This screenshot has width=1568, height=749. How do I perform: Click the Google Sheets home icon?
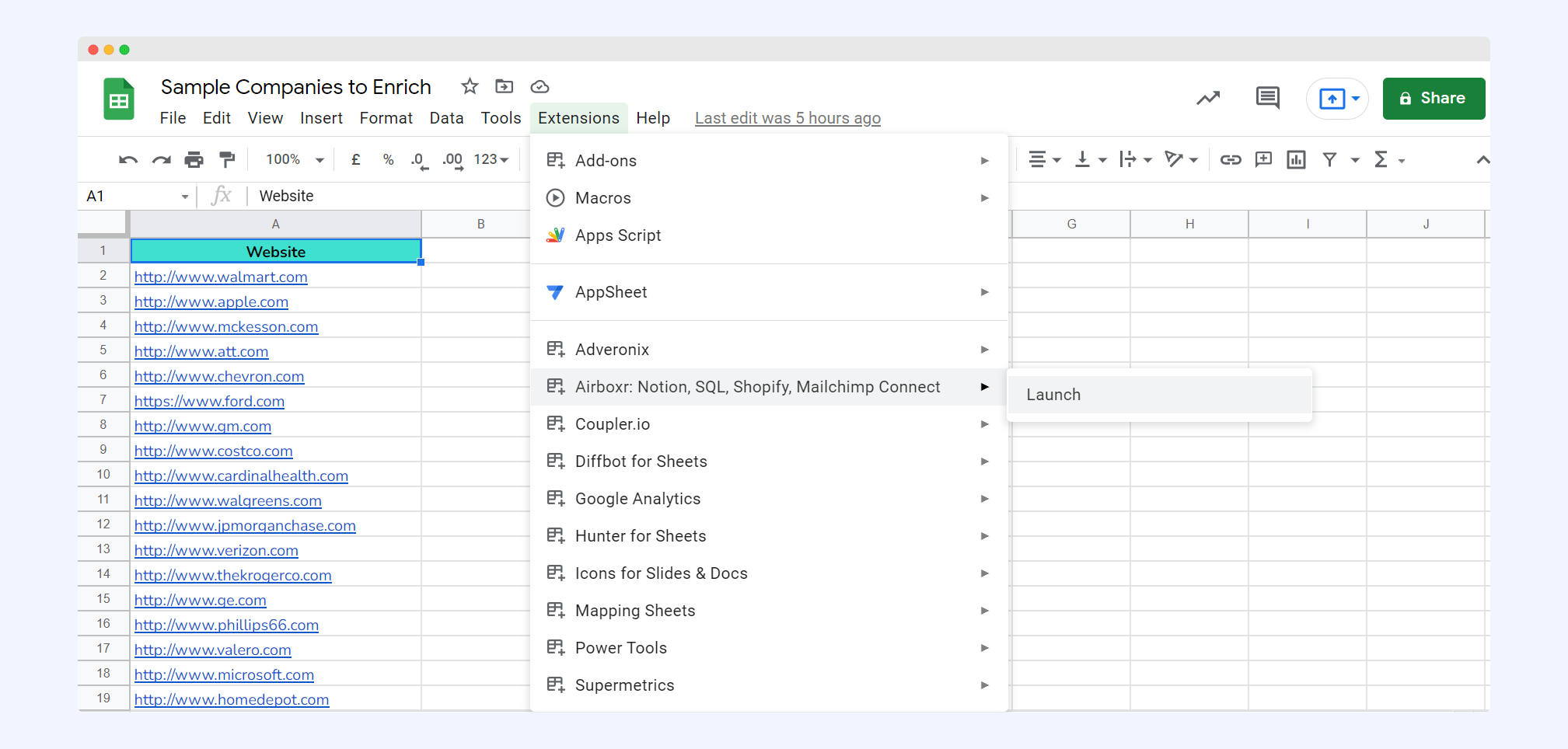119,99
